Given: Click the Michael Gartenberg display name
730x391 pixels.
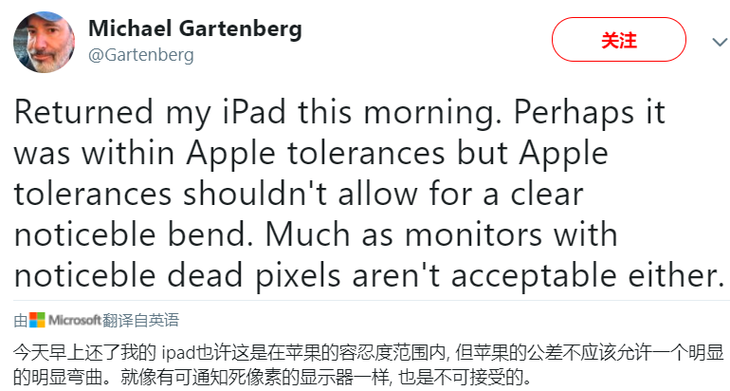Looking at the screenshot, I should tap(195, 28).
